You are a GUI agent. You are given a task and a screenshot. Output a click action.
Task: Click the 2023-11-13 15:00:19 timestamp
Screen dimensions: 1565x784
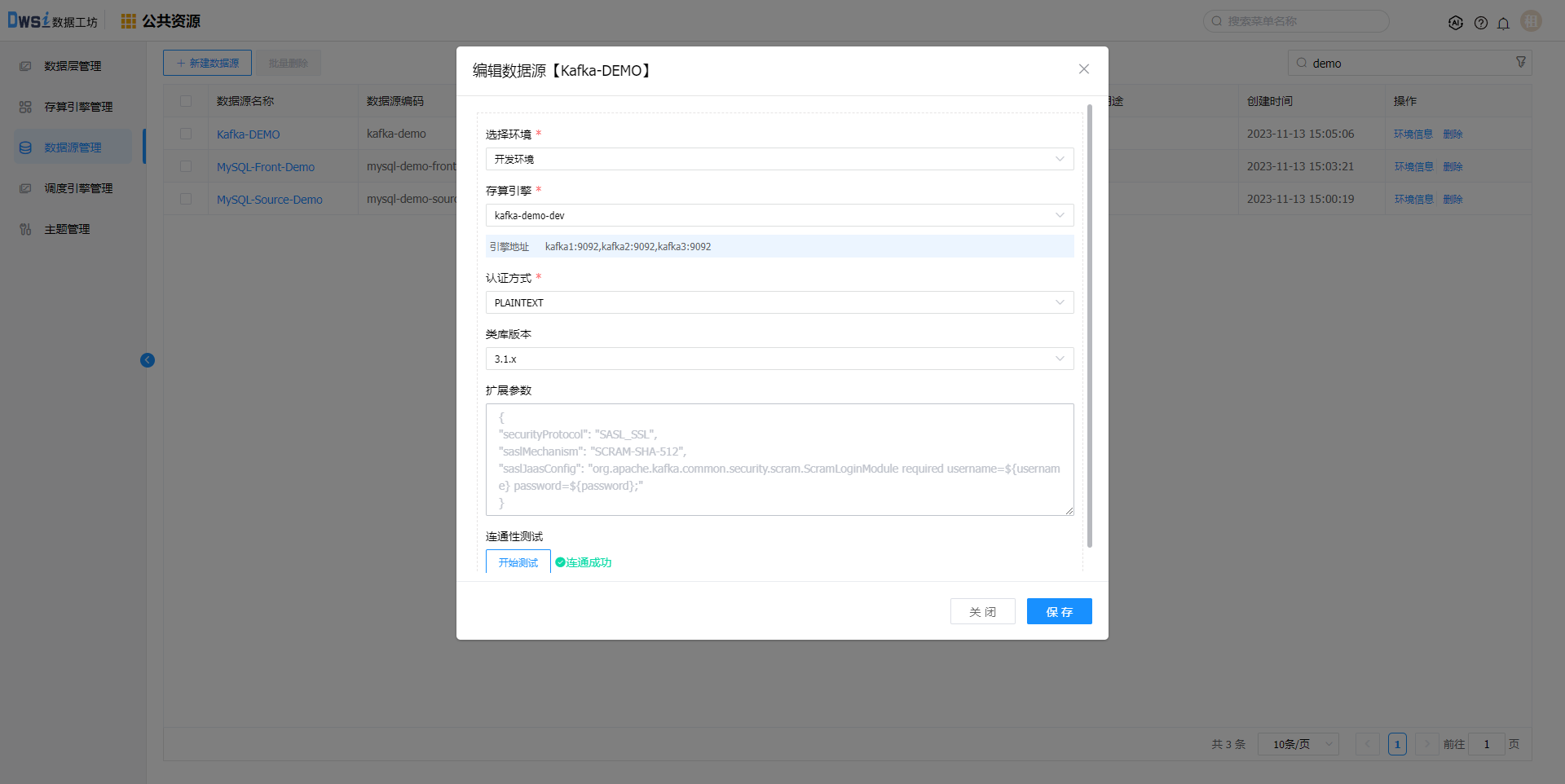[1301, 199]
